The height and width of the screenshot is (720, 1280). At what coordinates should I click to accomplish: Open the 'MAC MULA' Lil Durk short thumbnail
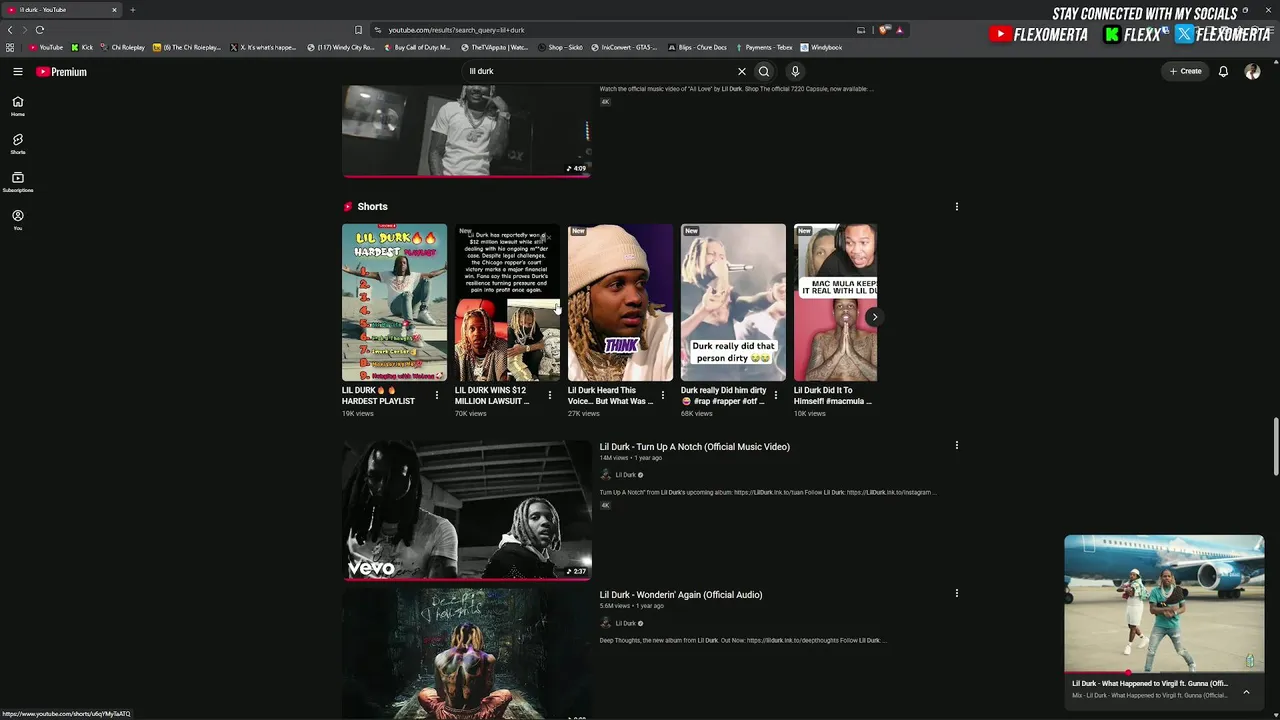pyautogui.click(x=835, y=302)
